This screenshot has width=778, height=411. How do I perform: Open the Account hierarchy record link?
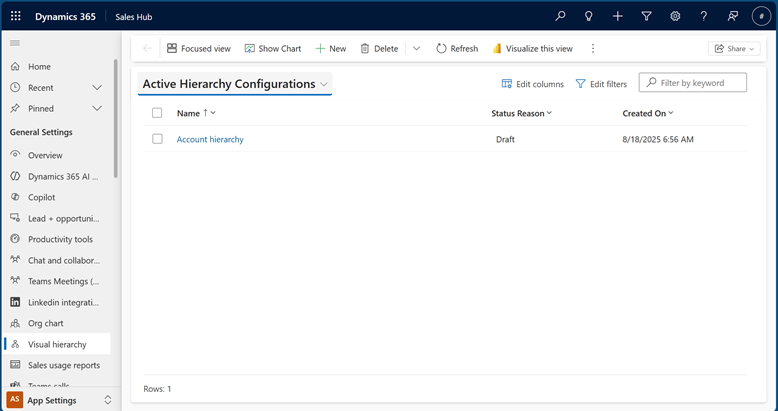(x=210, y=139)
